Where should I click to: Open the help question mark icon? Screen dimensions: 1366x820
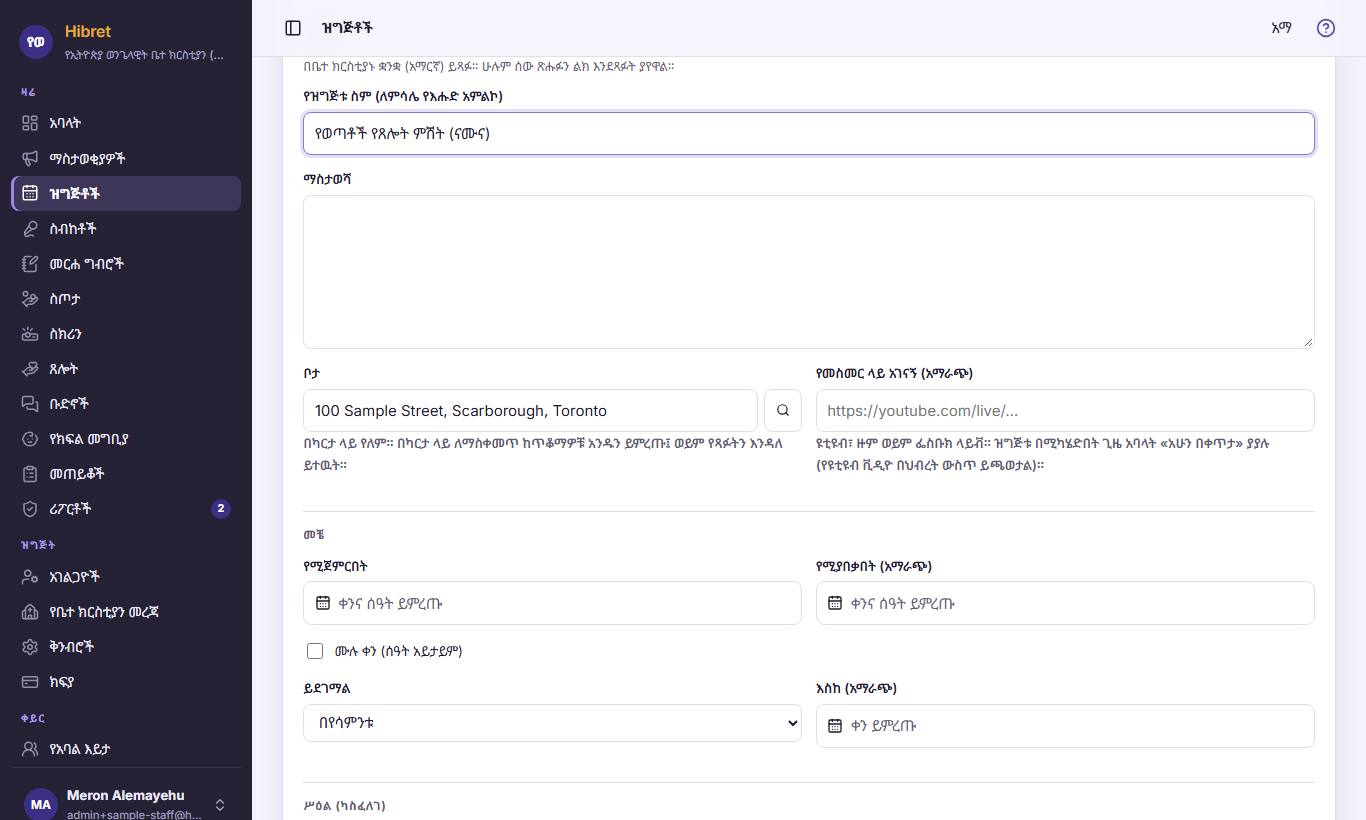1326,28
